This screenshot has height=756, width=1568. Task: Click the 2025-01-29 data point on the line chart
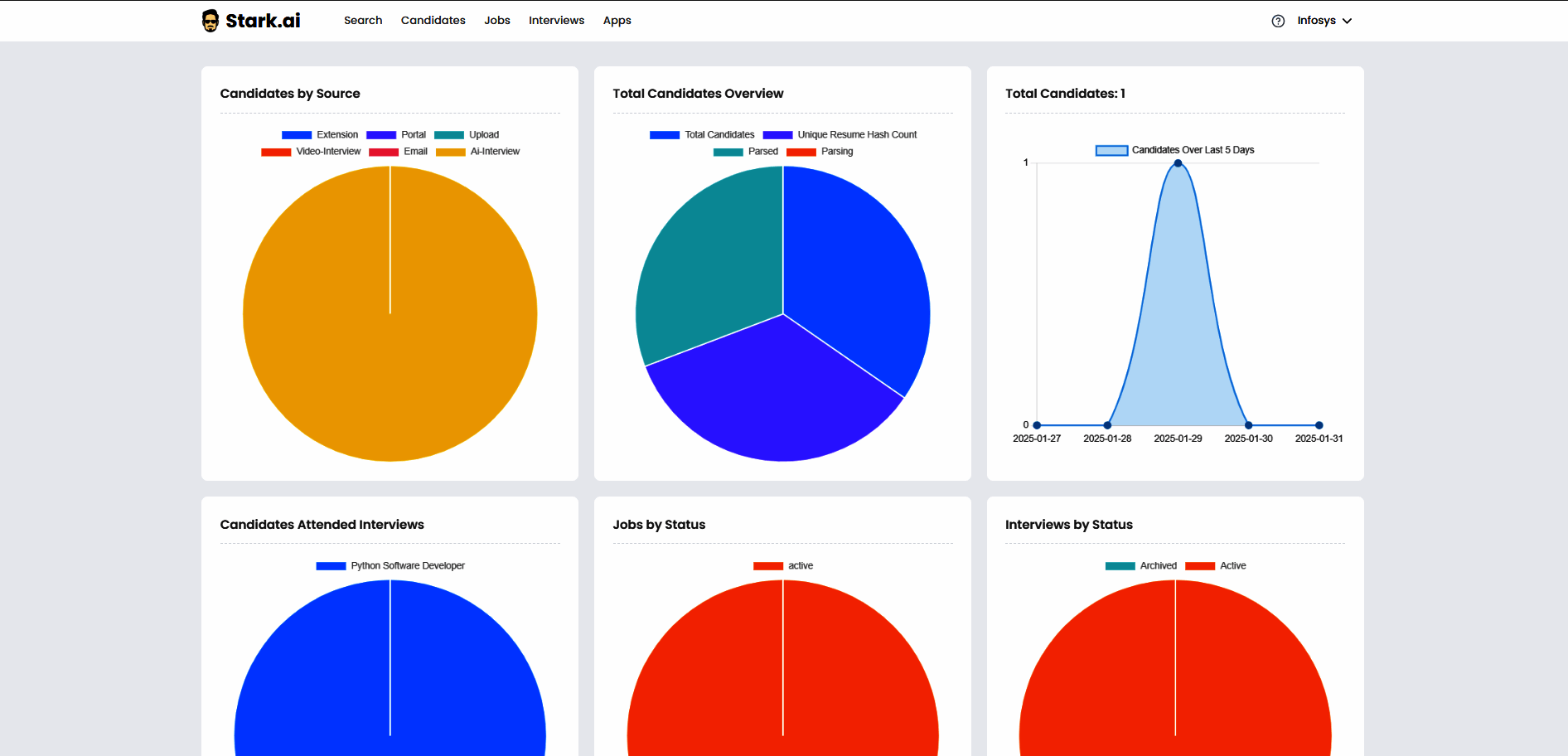click(1177, 163)
